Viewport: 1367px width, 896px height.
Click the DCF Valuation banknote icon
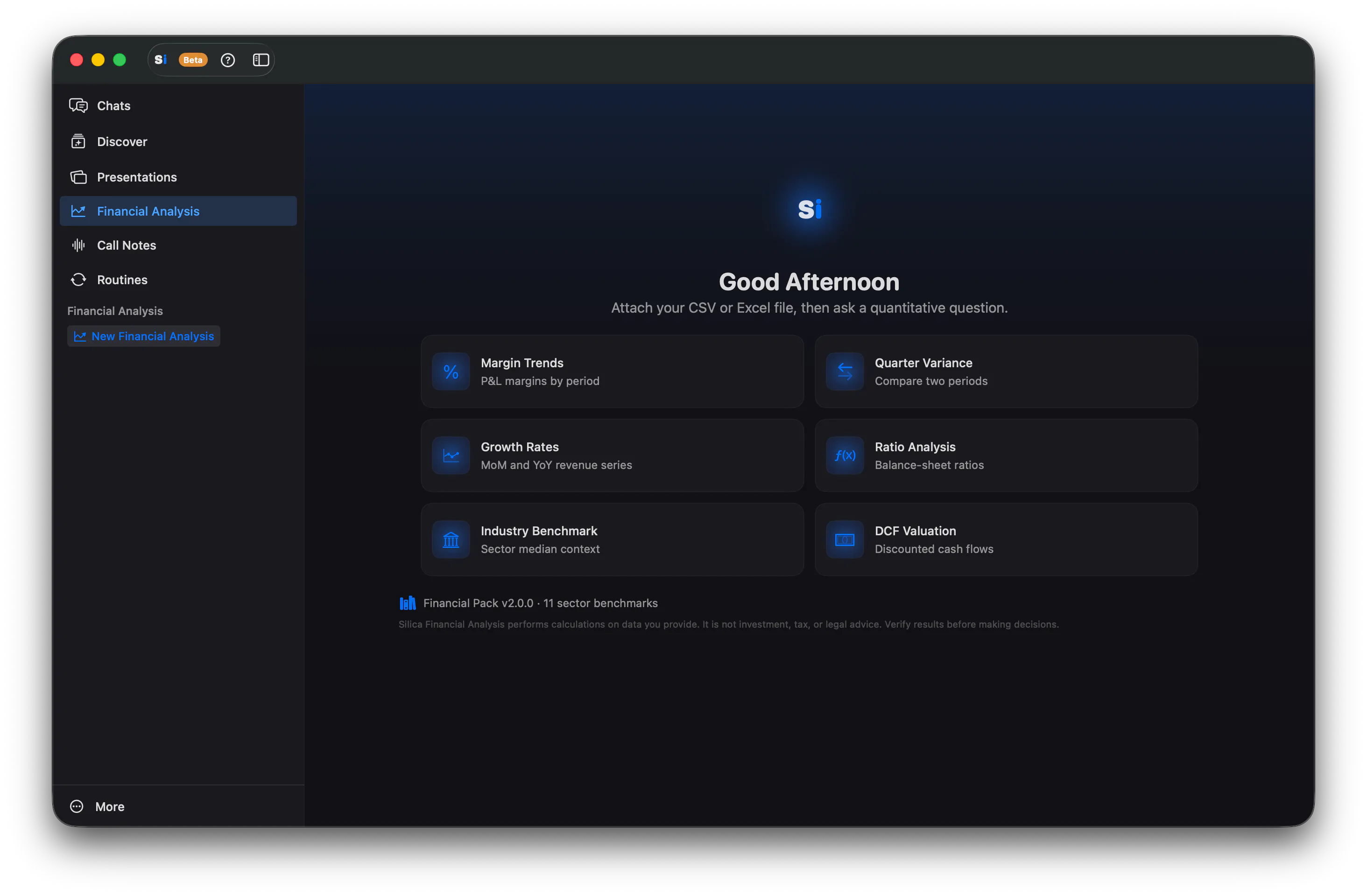[845, 539]
